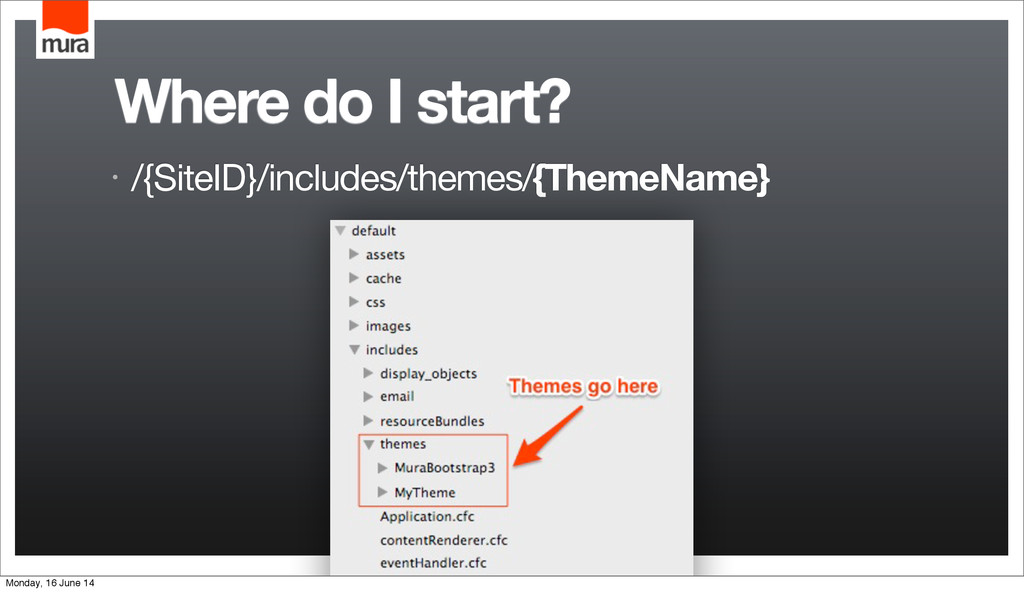Open the eventHandler.cfc file

[433, 563]
